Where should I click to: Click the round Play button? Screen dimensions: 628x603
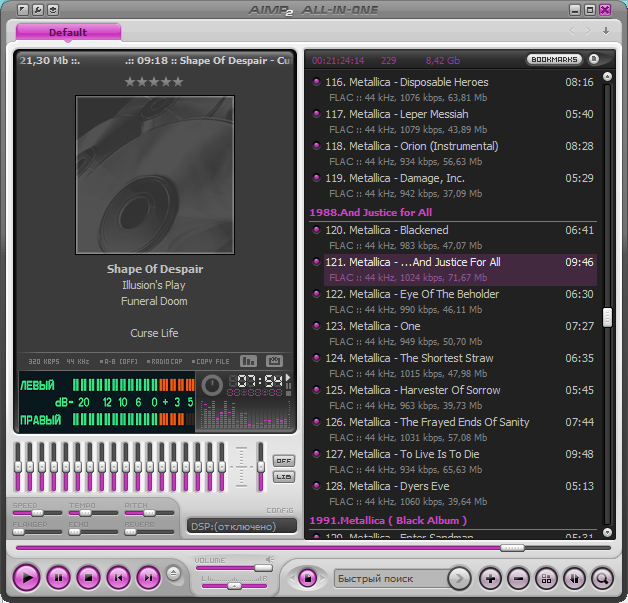coord(26,578)
